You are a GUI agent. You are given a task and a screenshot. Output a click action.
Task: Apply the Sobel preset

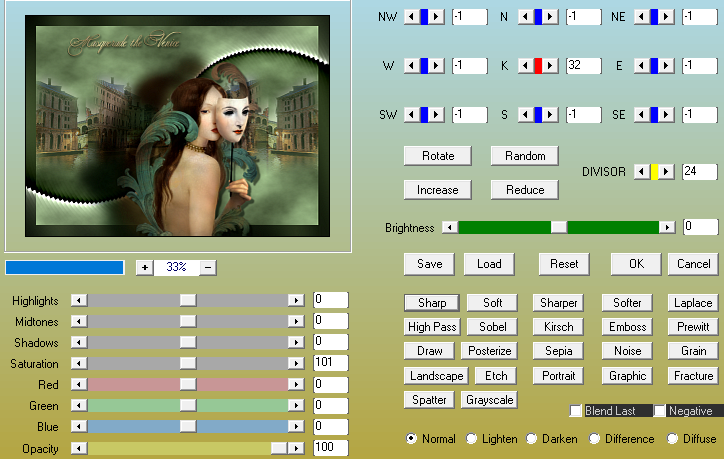coord(492,327)
